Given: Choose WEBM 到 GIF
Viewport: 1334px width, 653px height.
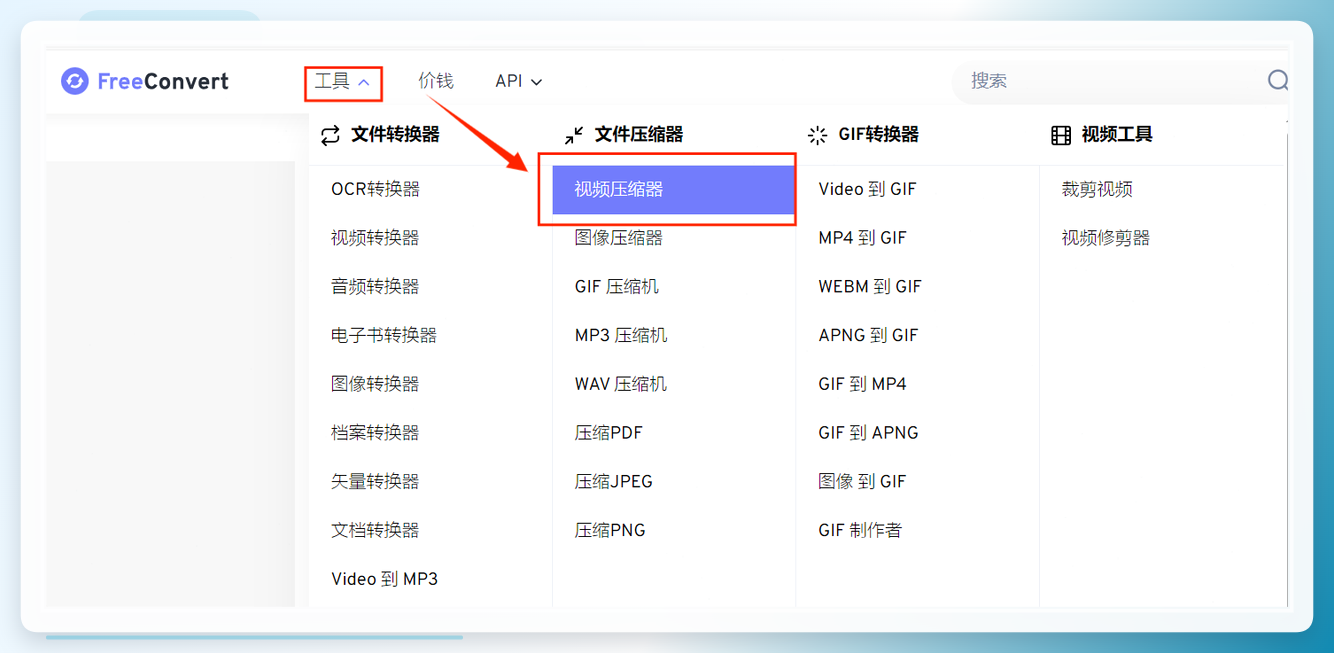Looking at the screenshot, I should click(x=870, y=287).
